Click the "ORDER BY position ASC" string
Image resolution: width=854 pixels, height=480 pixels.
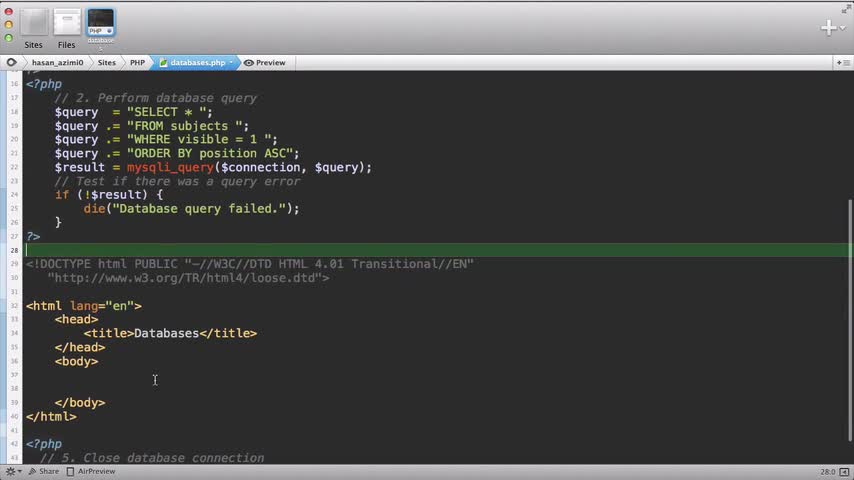coord(210,154)
